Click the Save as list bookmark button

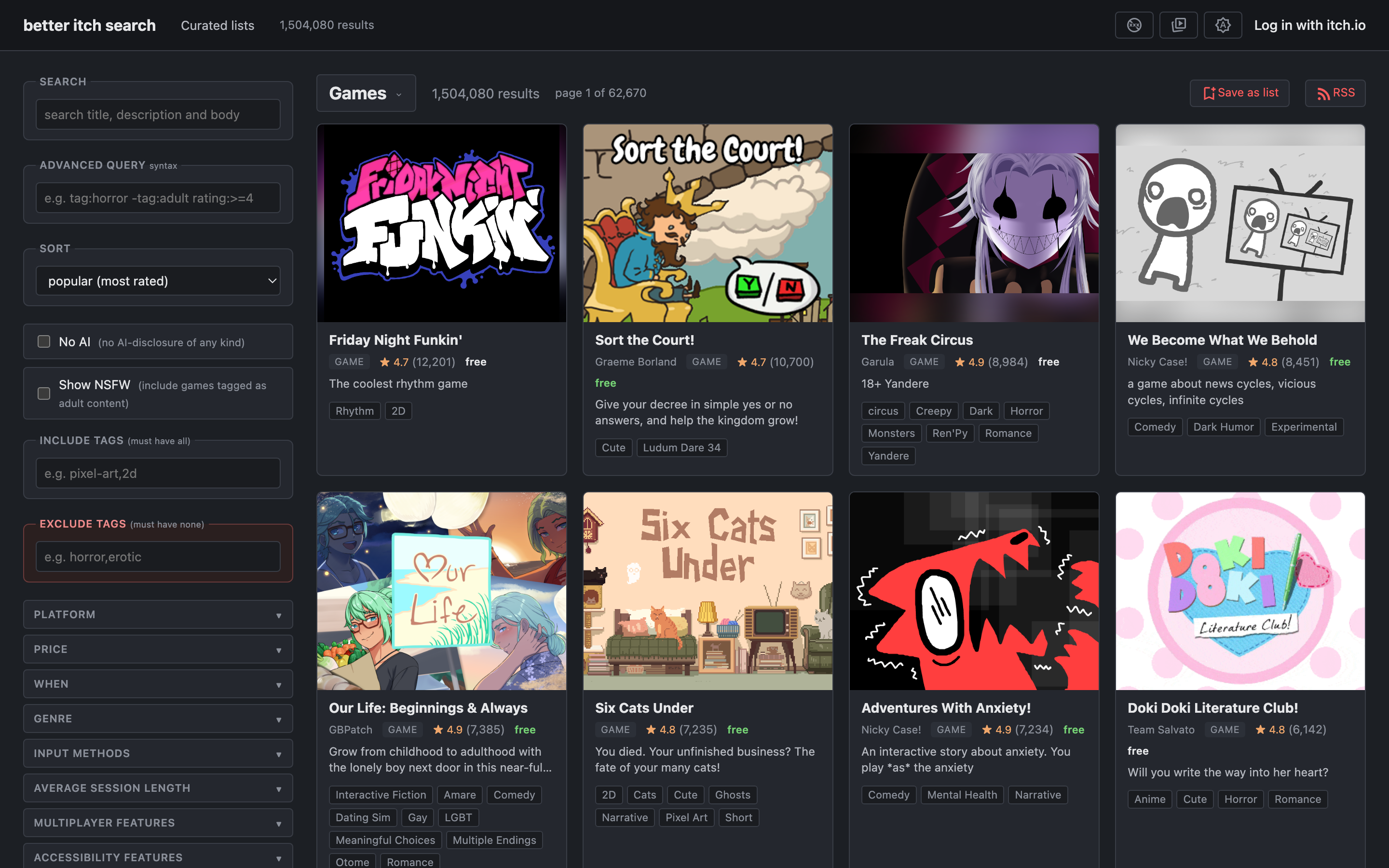point(1239,93)
